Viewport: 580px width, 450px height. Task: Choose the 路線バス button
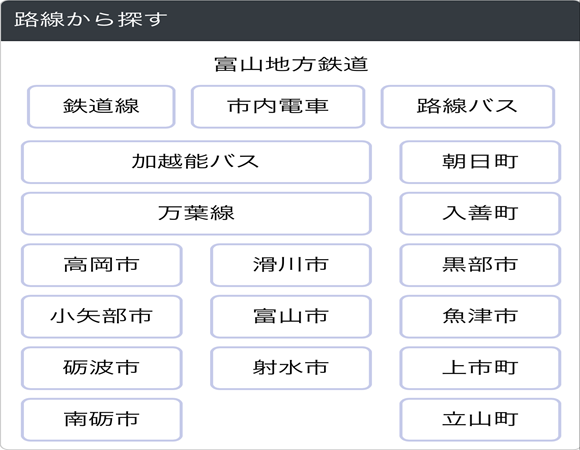pyautogui.click(x=468, y=107)
